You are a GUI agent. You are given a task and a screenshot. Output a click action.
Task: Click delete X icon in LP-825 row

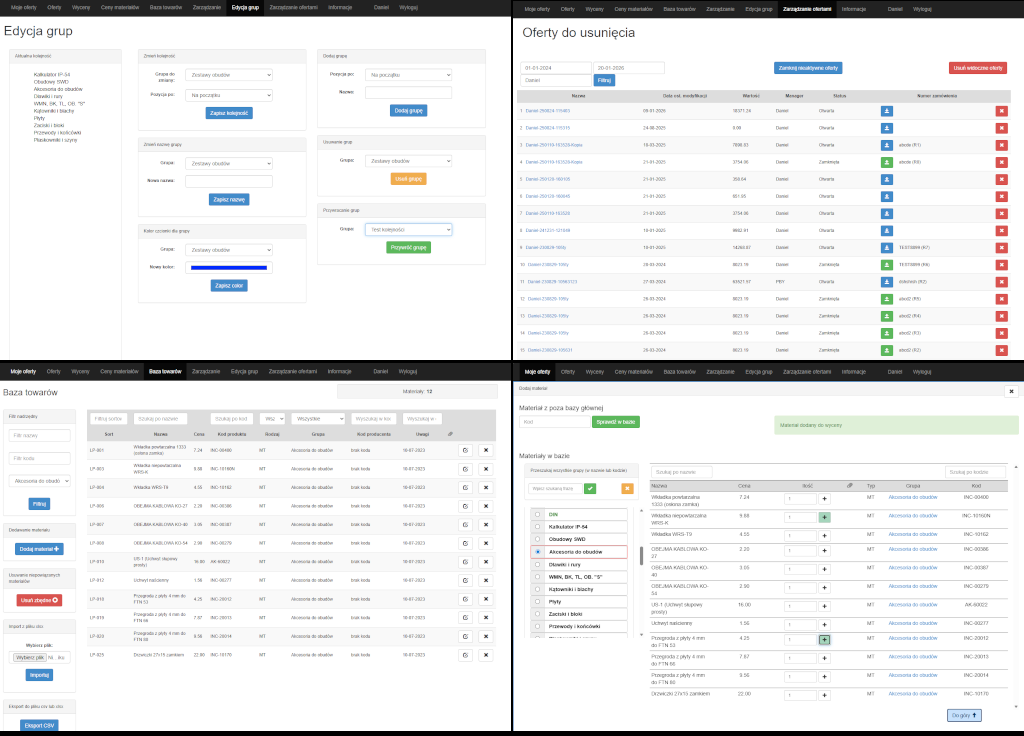tap(486, 655)
